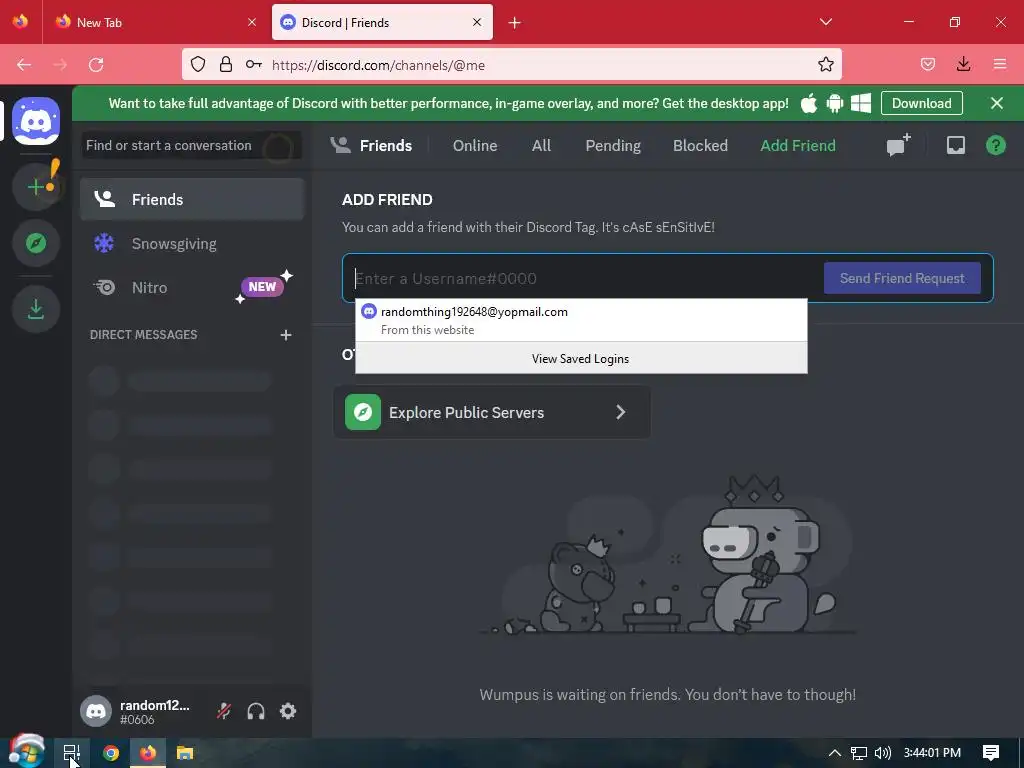Open Firefox application menu hamburger
This screenshot has height=768, width=1024.
click(x=1000, y=64)
